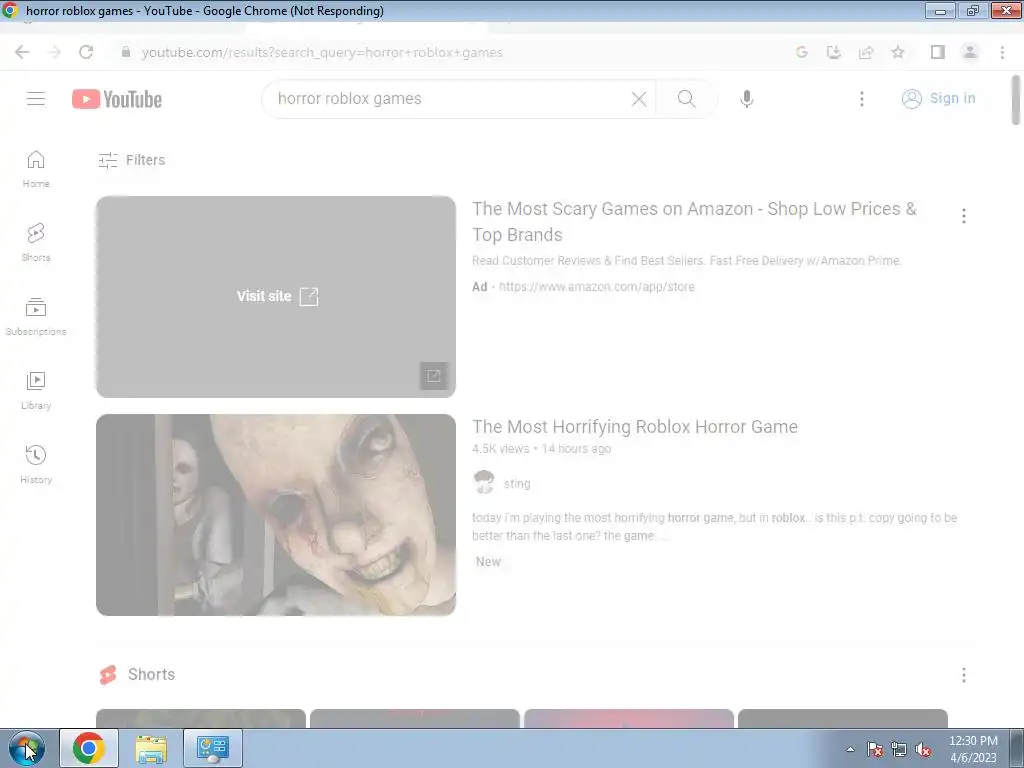Open the Filters option
This screenshot has height=768, width=1024.
[131, 160]
